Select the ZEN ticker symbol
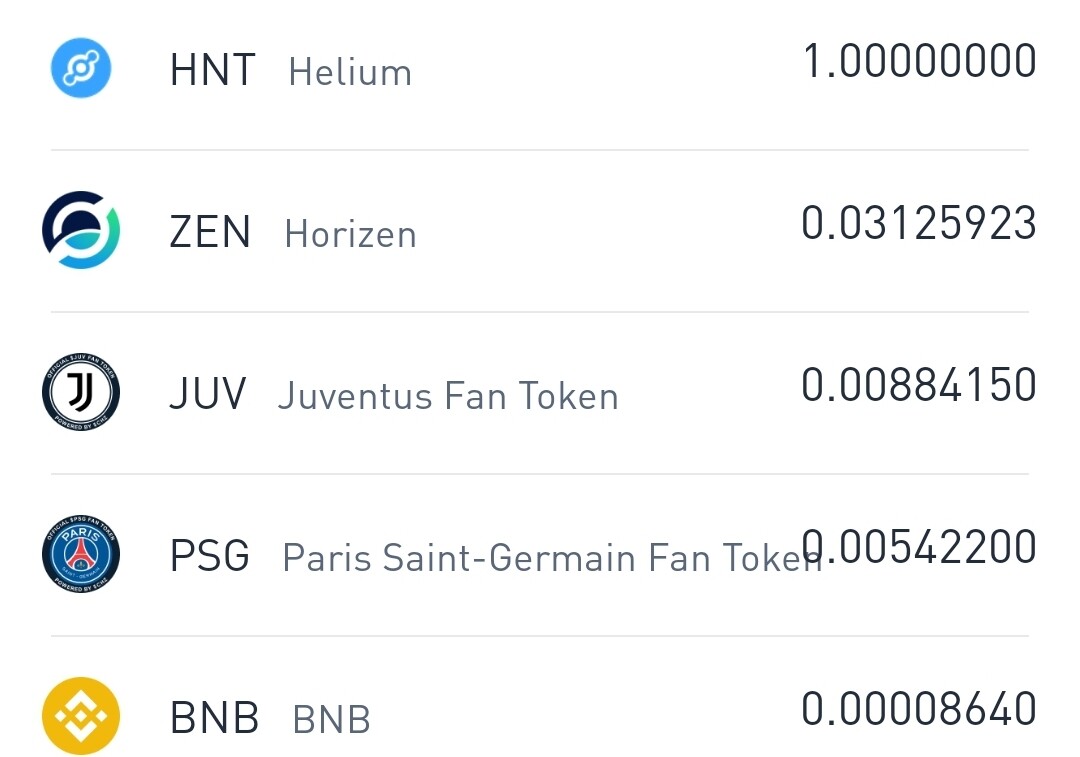Image resolution: width=1080 pixels, height=757 pixels. pyautogui.click(x=210, y=231)
